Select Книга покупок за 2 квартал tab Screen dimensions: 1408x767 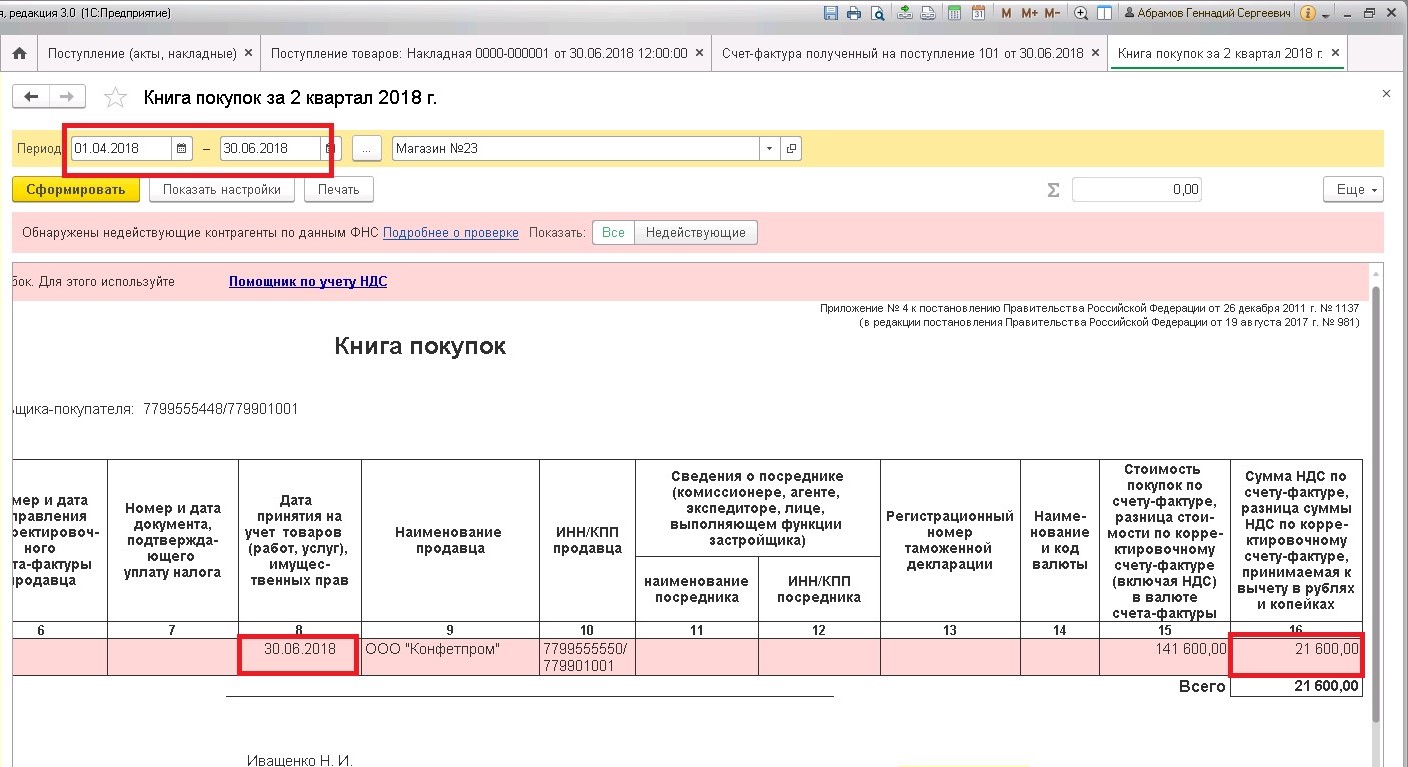pos(1220,53)
